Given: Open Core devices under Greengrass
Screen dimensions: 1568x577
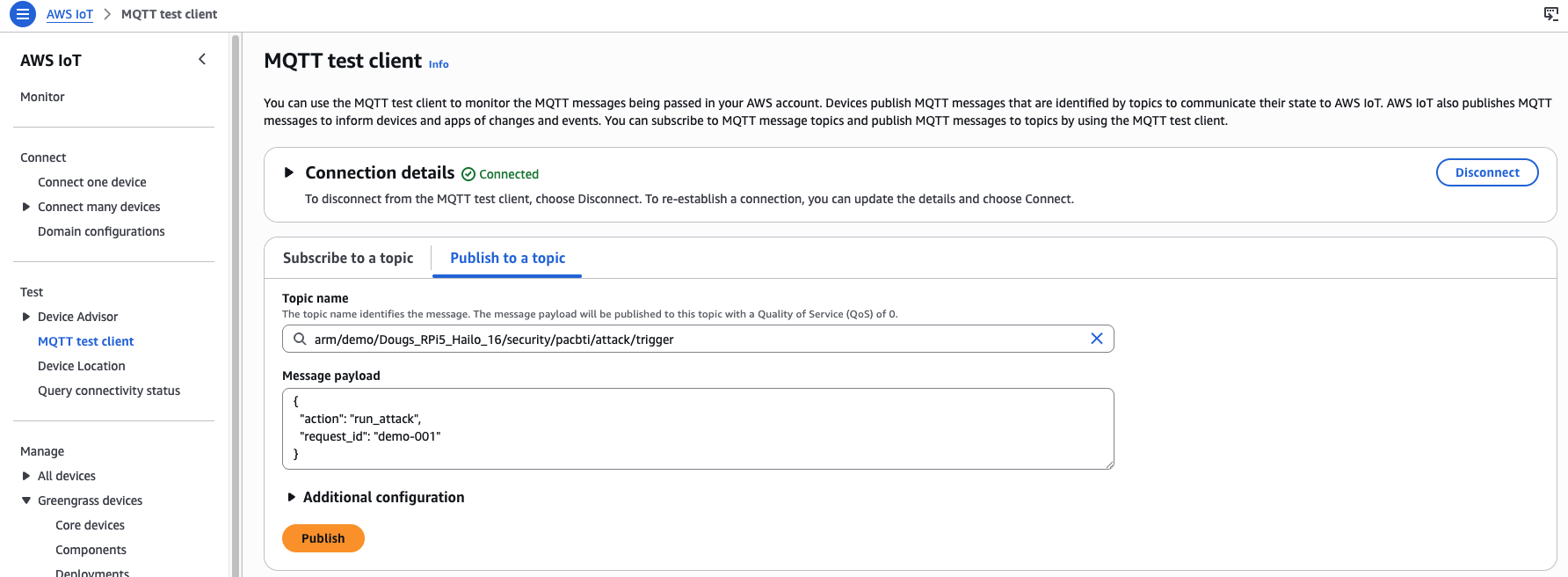Looking at the screenshot, I should [x=90, y=525].
